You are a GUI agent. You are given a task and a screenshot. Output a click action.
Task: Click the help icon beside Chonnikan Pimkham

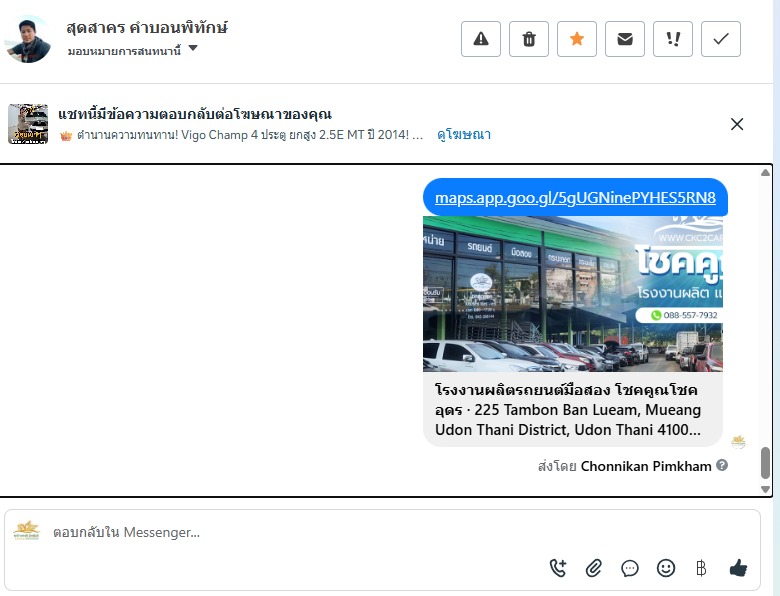pyautogui.click(x=722, y=465)
